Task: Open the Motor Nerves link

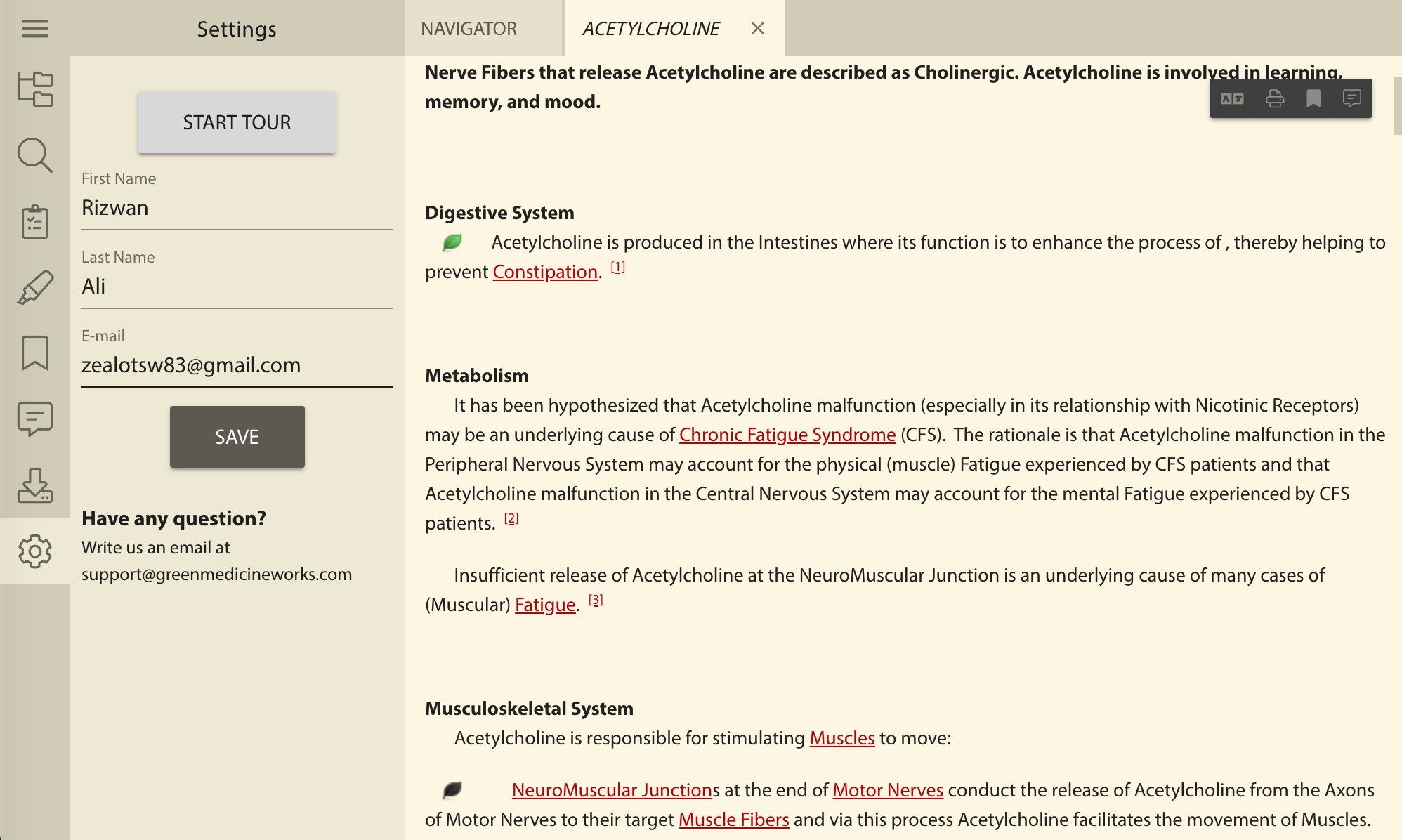Action: pos(888,790)
